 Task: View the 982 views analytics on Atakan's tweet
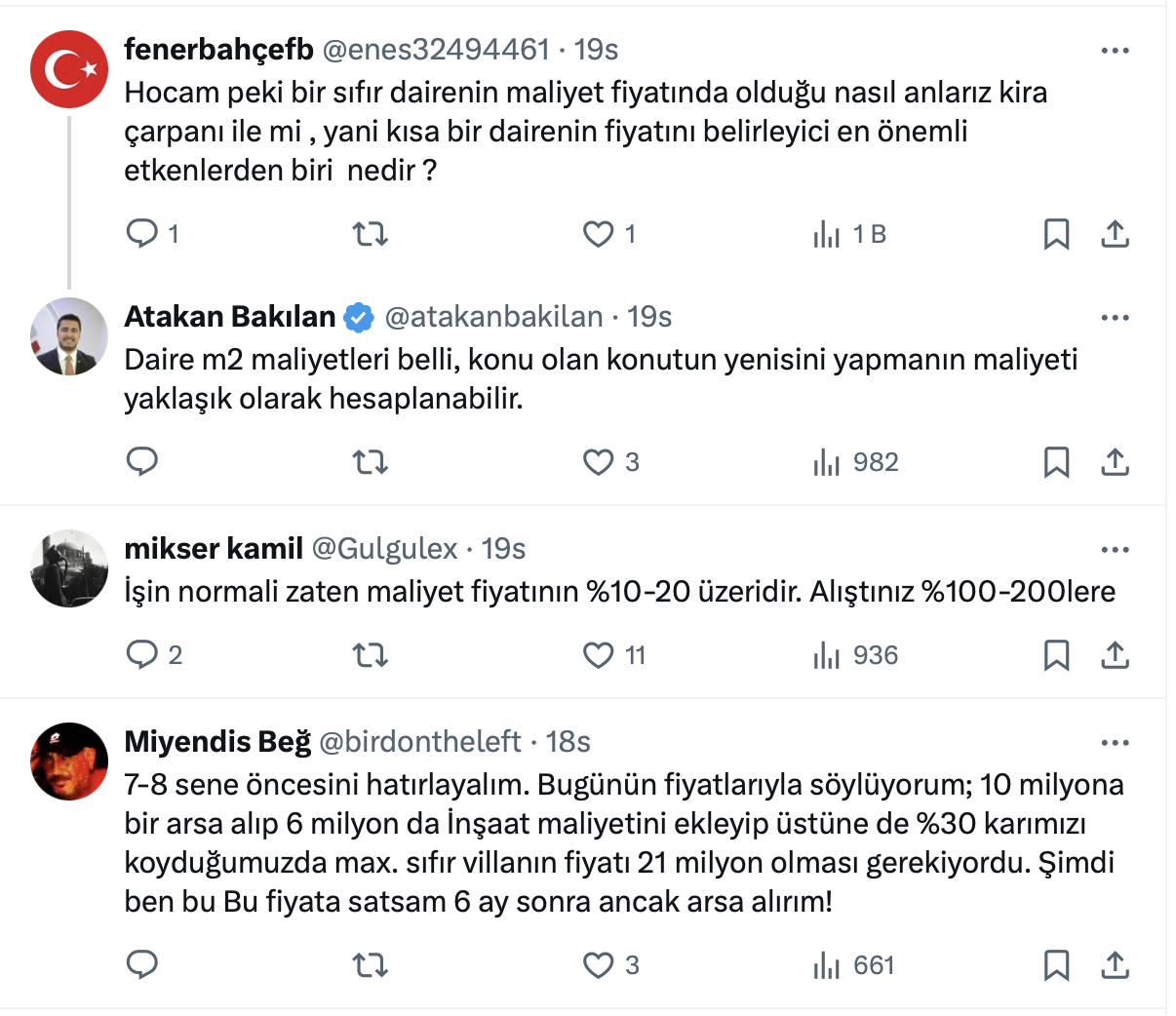coord(855,462)
